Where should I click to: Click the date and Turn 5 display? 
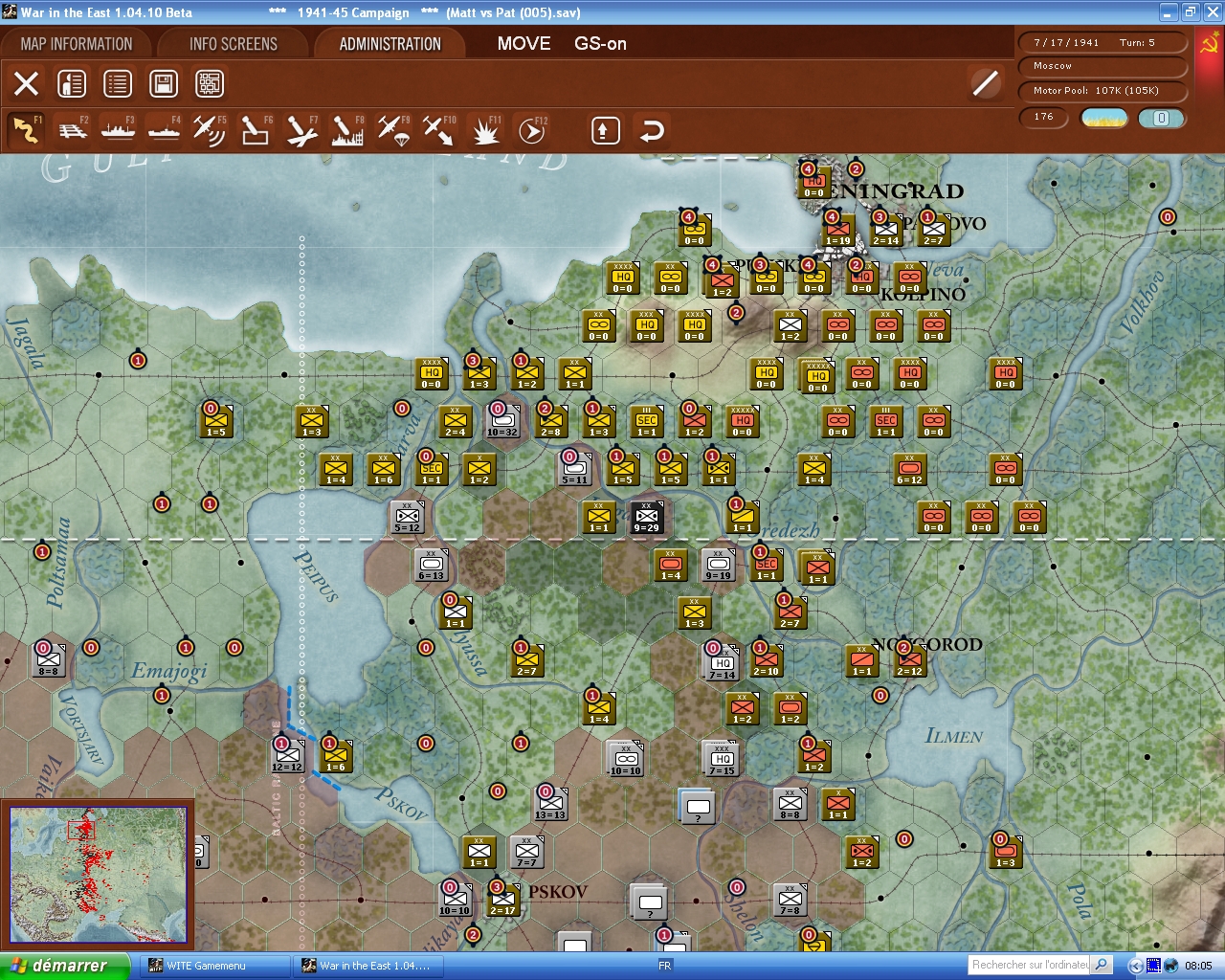1102,42
